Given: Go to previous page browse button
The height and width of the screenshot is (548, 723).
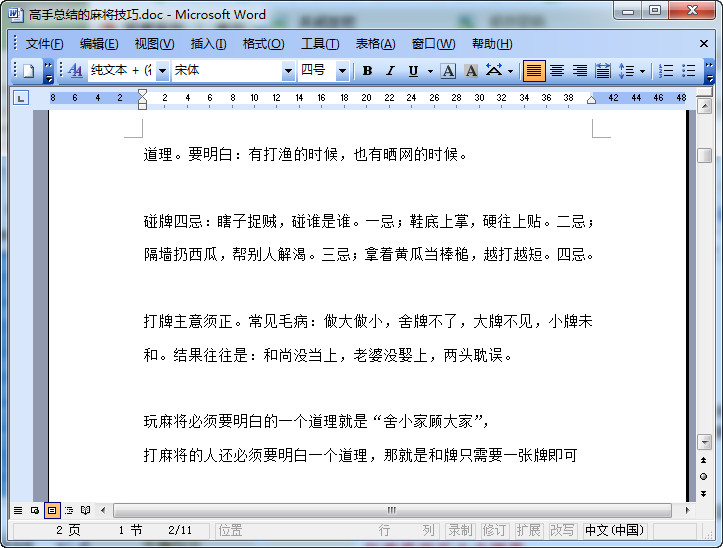Looking at the screenshot, I should tap(704, 460).
